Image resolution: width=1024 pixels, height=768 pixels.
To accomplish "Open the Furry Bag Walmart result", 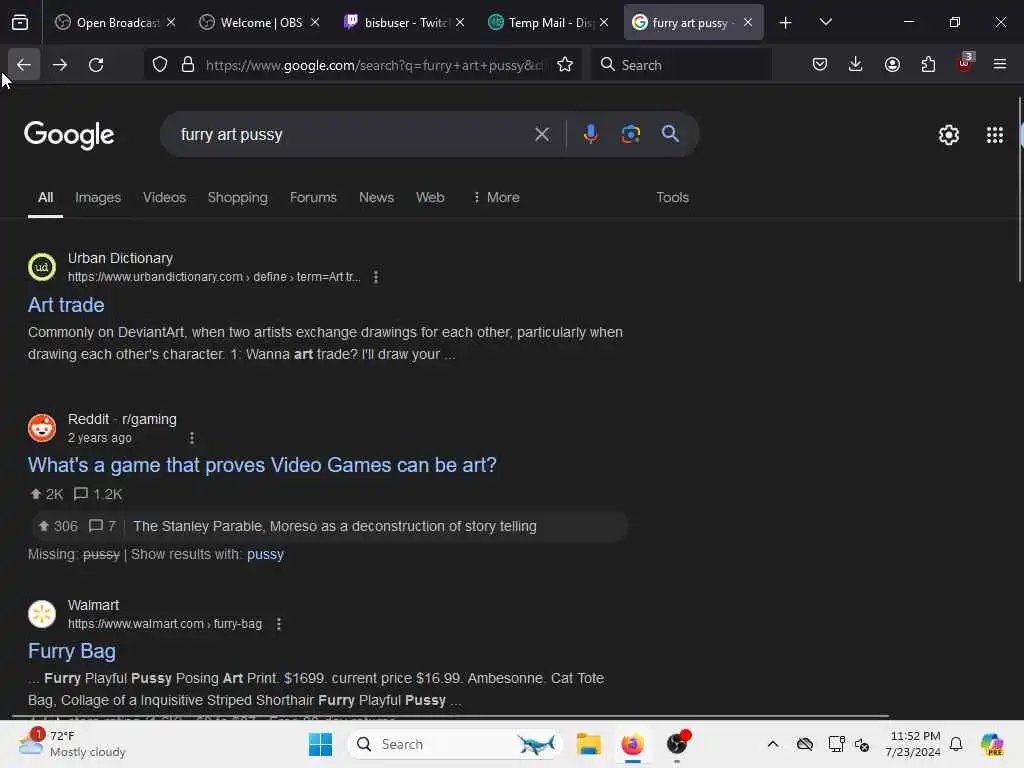I will 72,651.
